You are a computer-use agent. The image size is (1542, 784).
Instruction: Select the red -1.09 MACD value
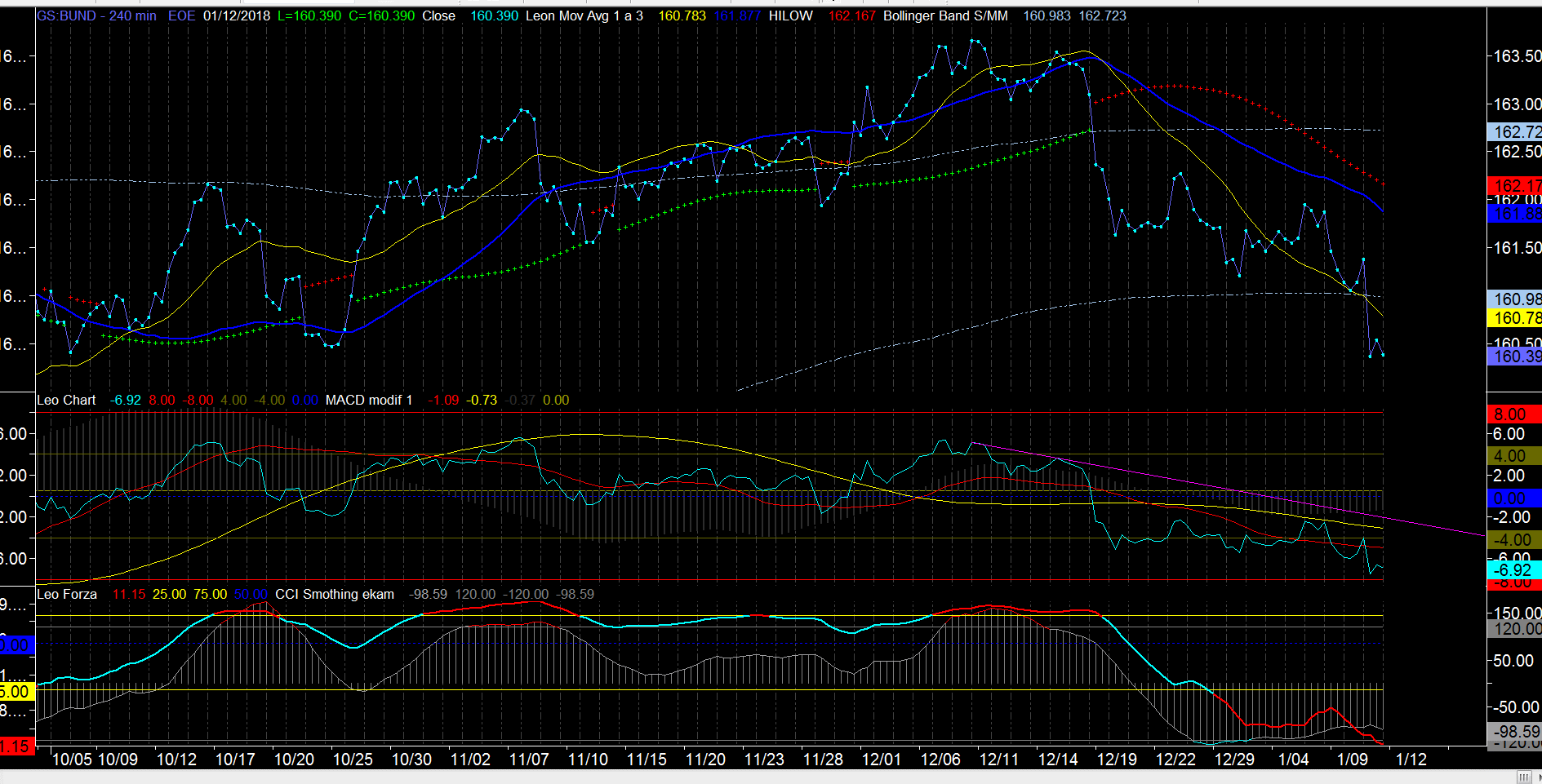tap(444, 400)
